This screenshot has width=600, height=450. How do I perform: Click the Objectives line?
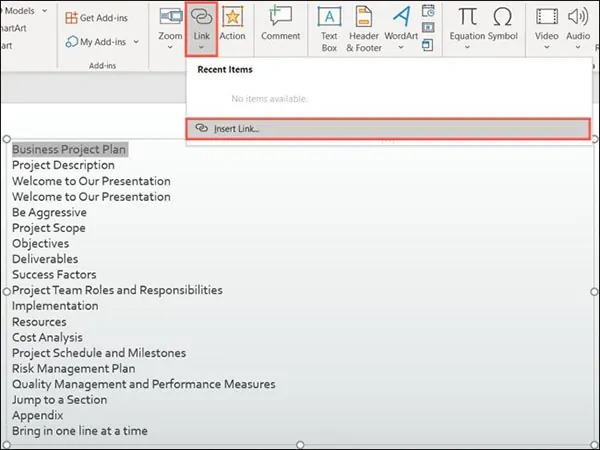pyautogui.click(x=41, y=244)
